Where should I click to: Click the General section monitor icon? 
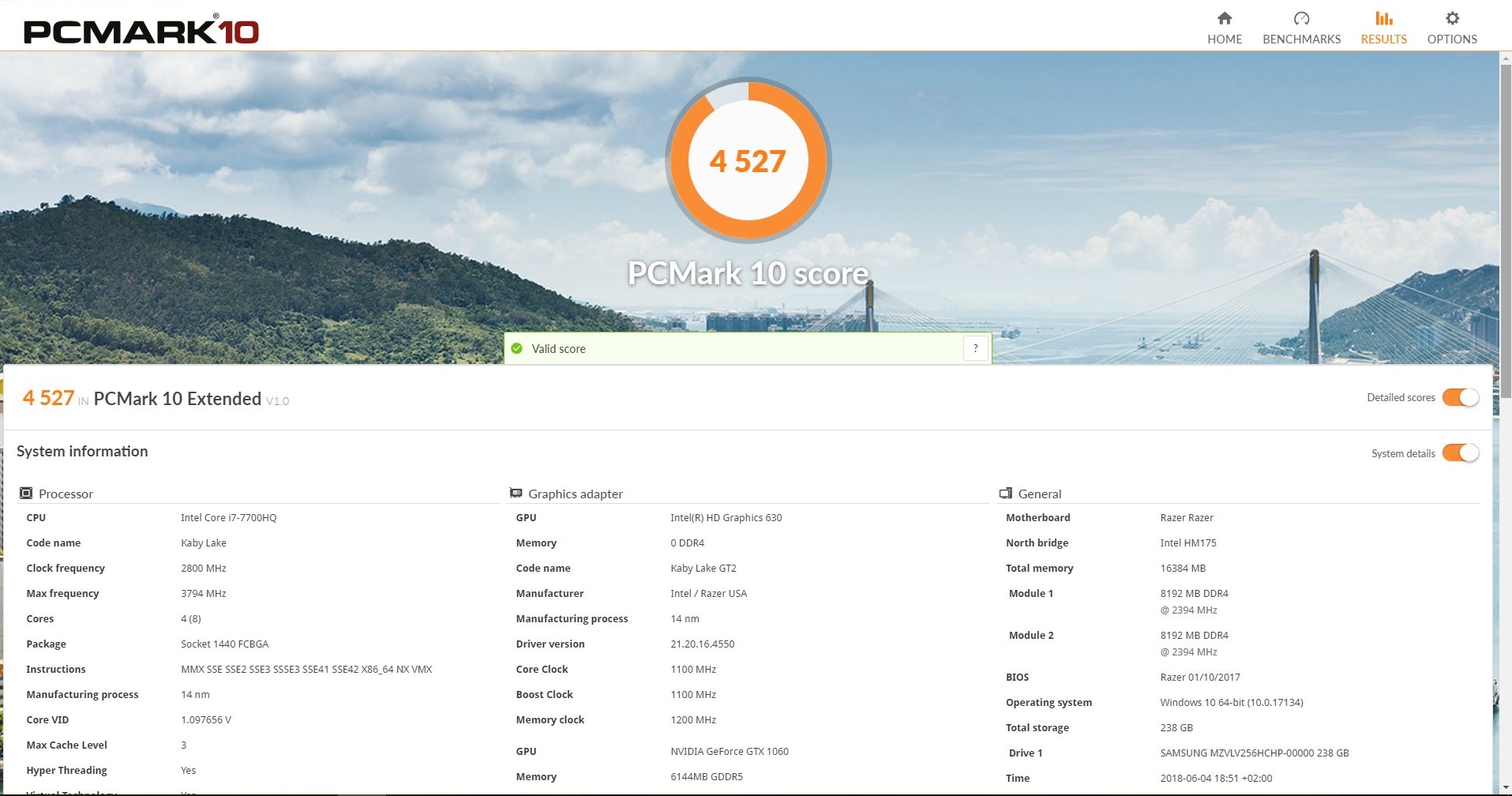pyautogui.click(x=1006, y=493)
